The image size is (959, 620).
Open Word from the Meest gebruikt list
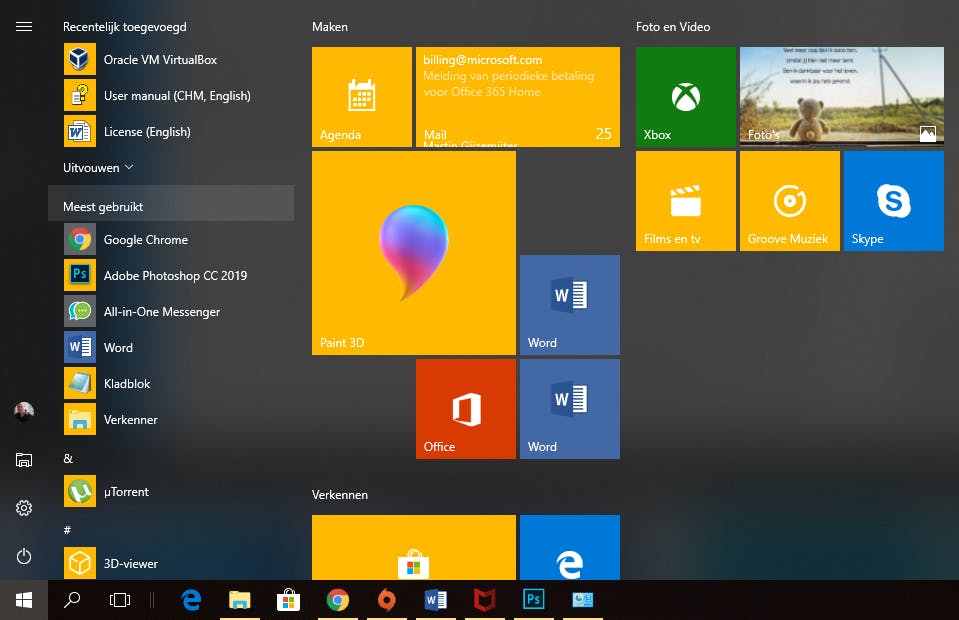(171, 347)
